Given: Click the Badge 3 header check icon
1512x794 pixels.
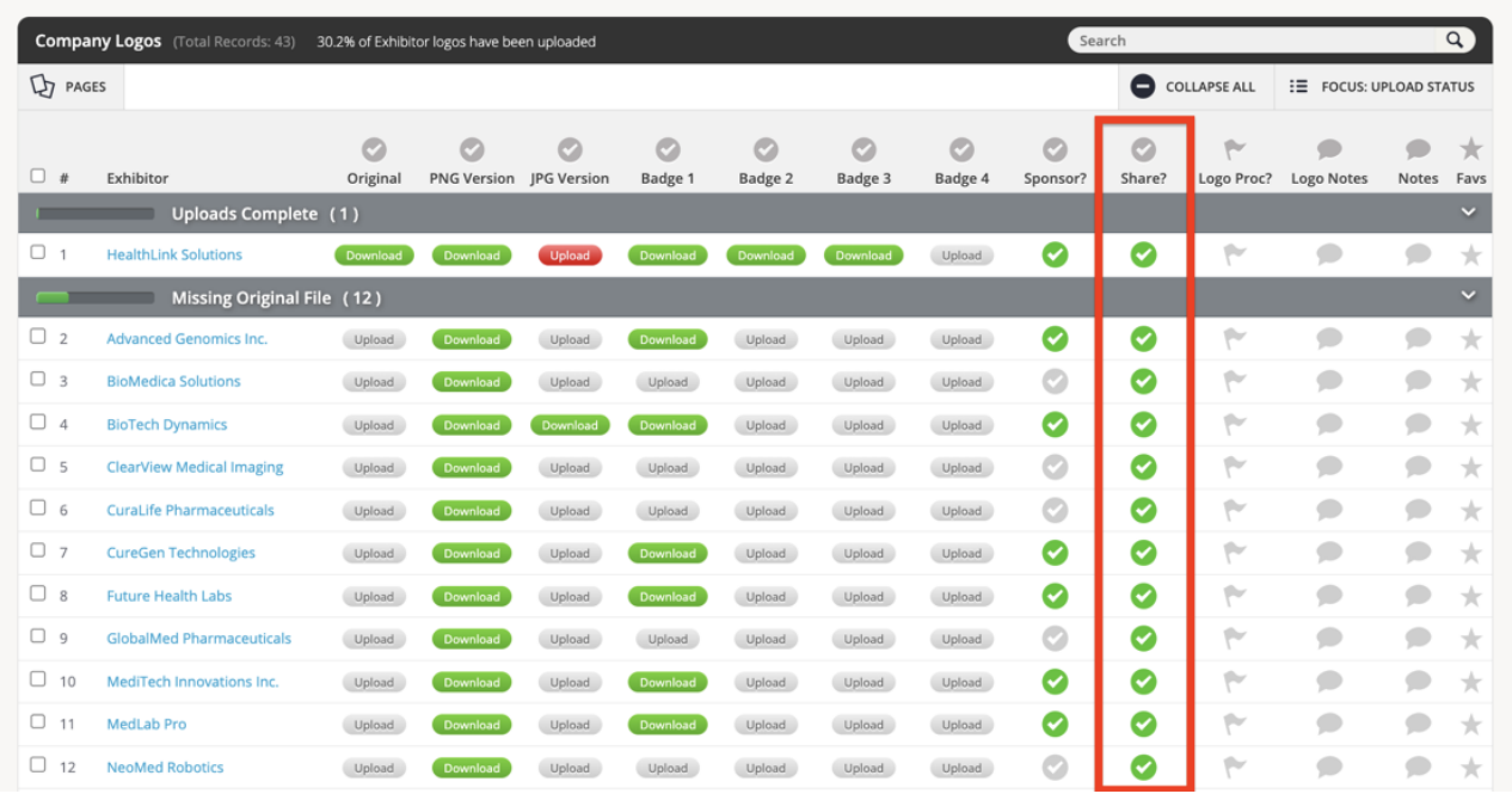Looking at the screenshot, I should tap(863, 149).
